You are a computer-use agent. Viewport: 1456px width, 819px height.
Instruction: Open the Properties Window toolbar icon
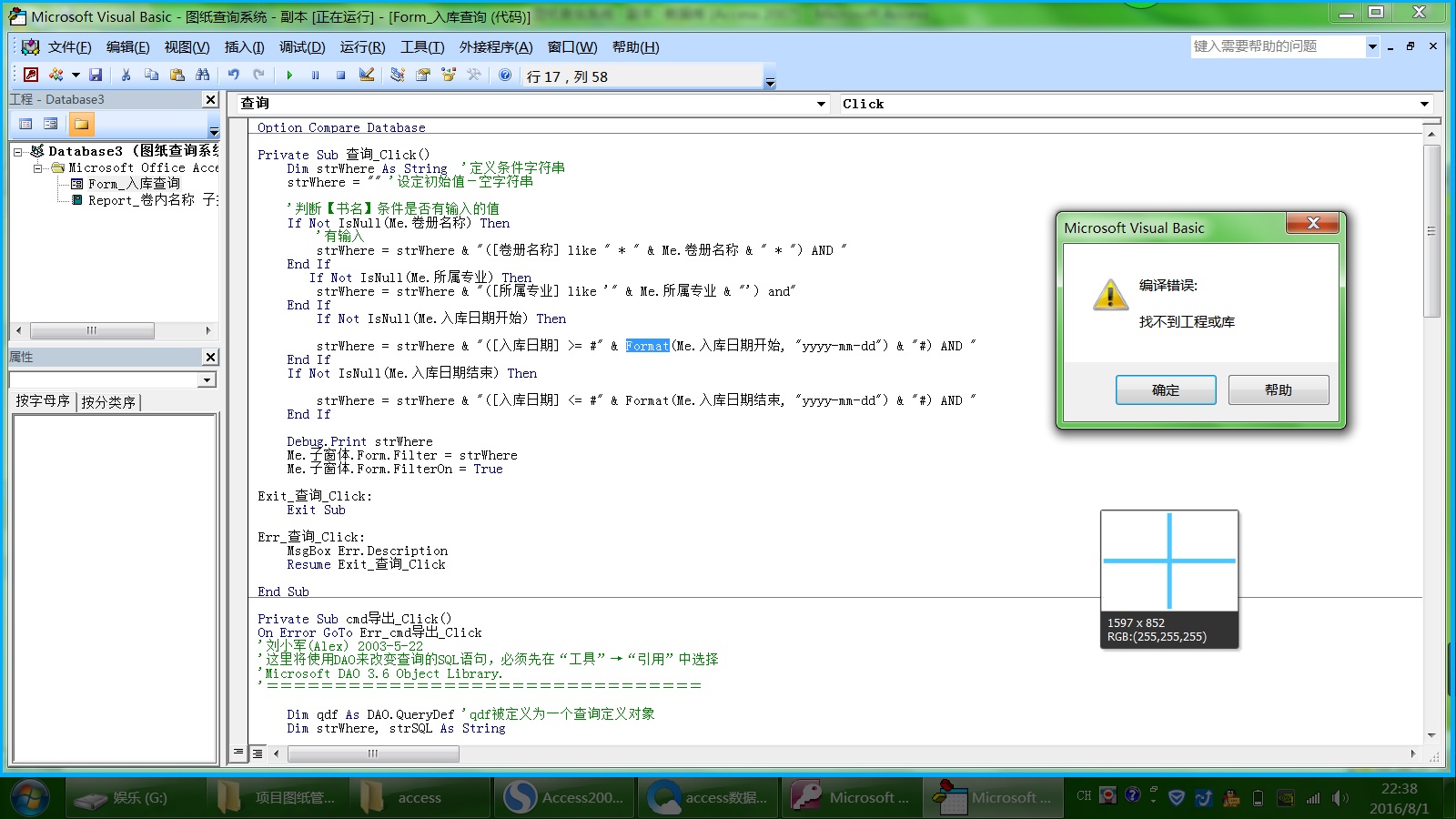422,75
